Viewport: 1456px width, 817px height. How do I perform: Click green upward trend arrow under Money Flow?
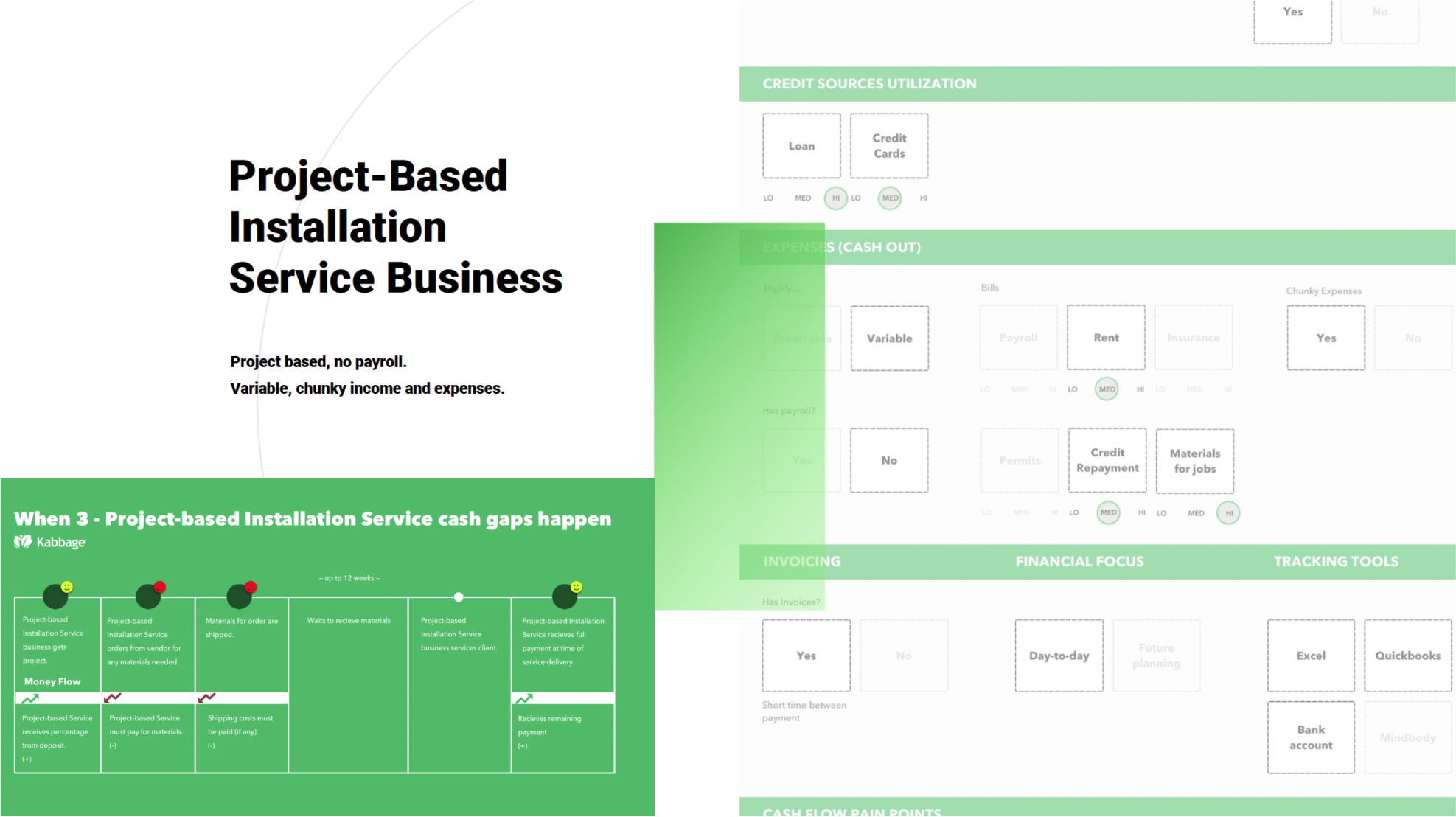pos(30,698)
